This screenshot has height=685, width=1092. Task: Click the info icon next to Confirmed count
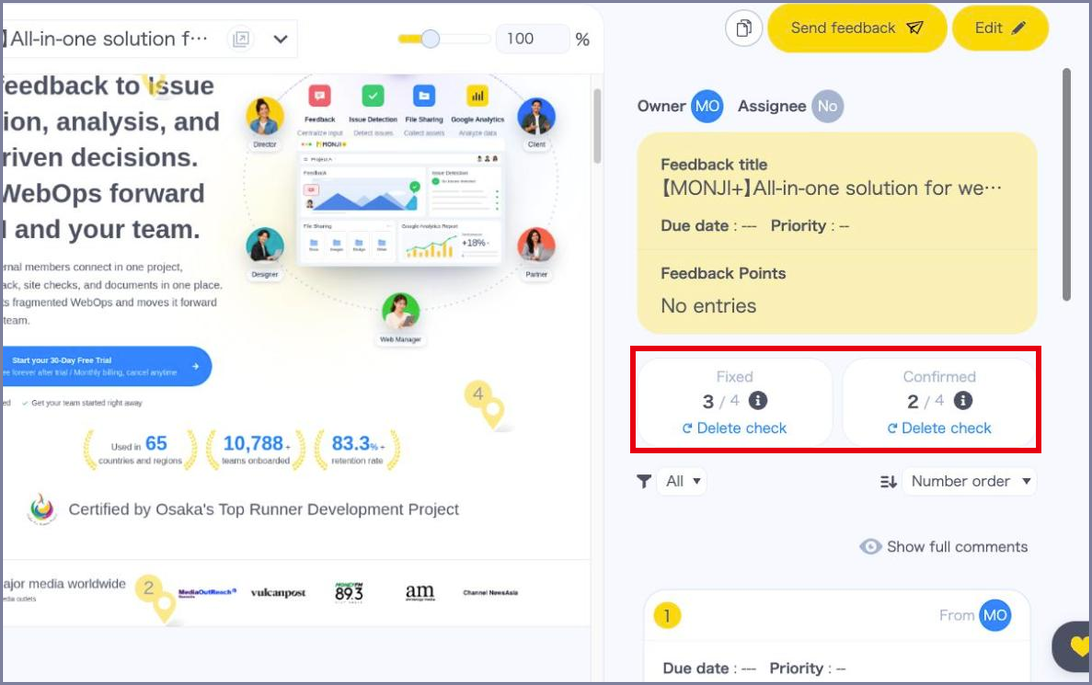(963, 400)
